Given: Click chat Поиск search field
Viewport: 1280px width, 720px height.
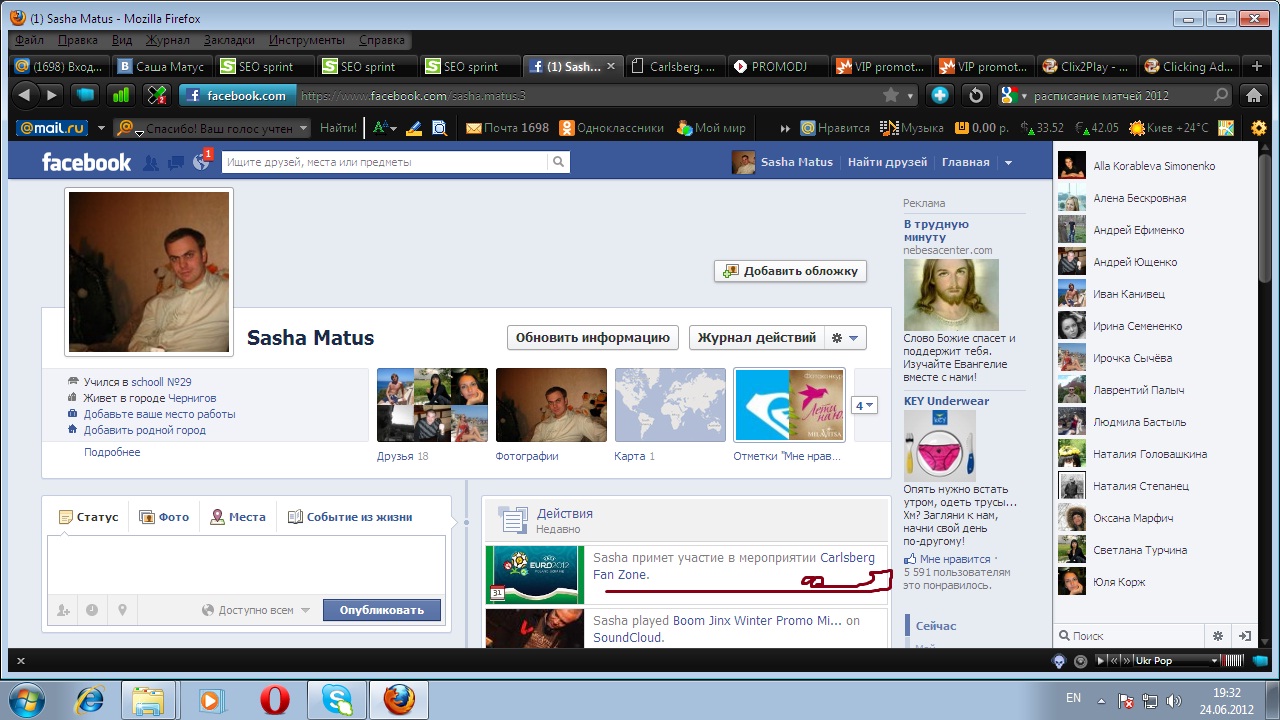Looking at the screenshot, I should pos(1130,636).
